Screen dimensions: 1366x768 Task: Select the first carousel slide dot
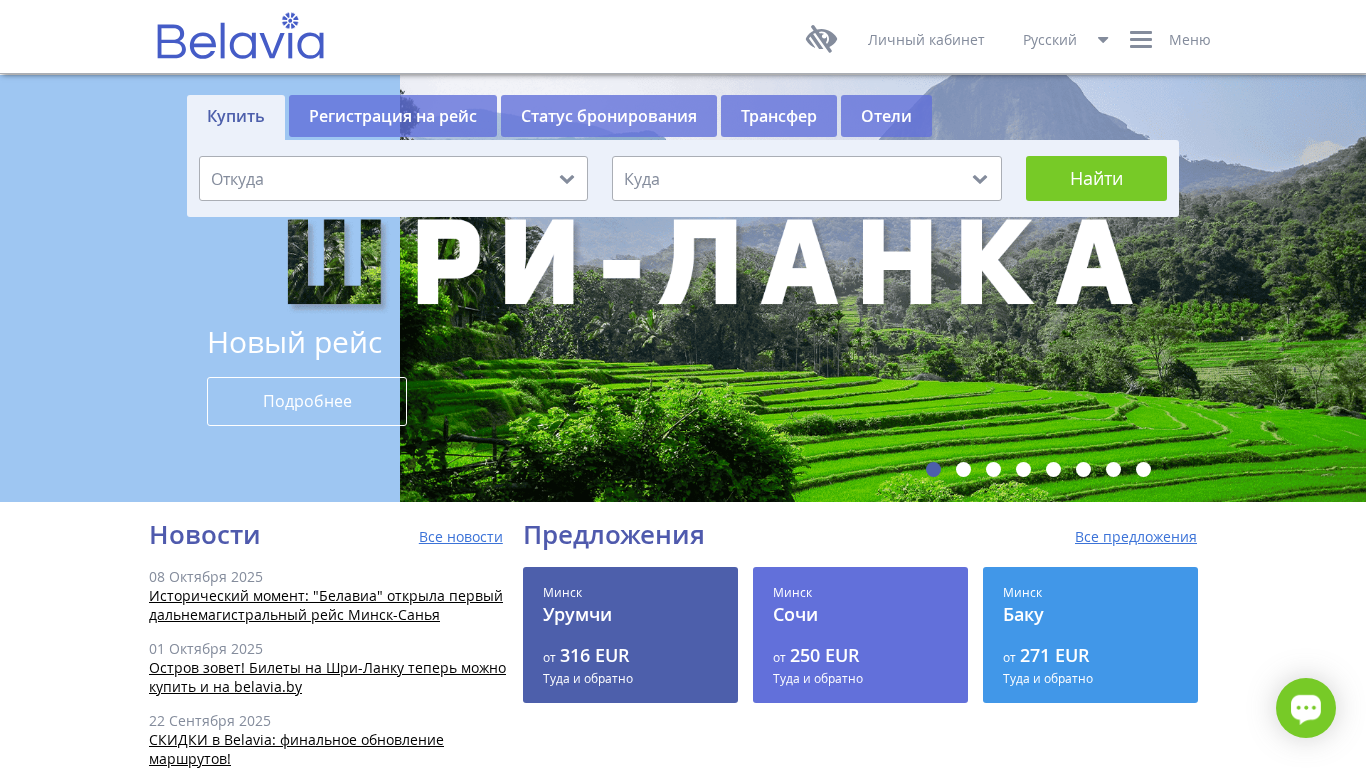point(933,469)
